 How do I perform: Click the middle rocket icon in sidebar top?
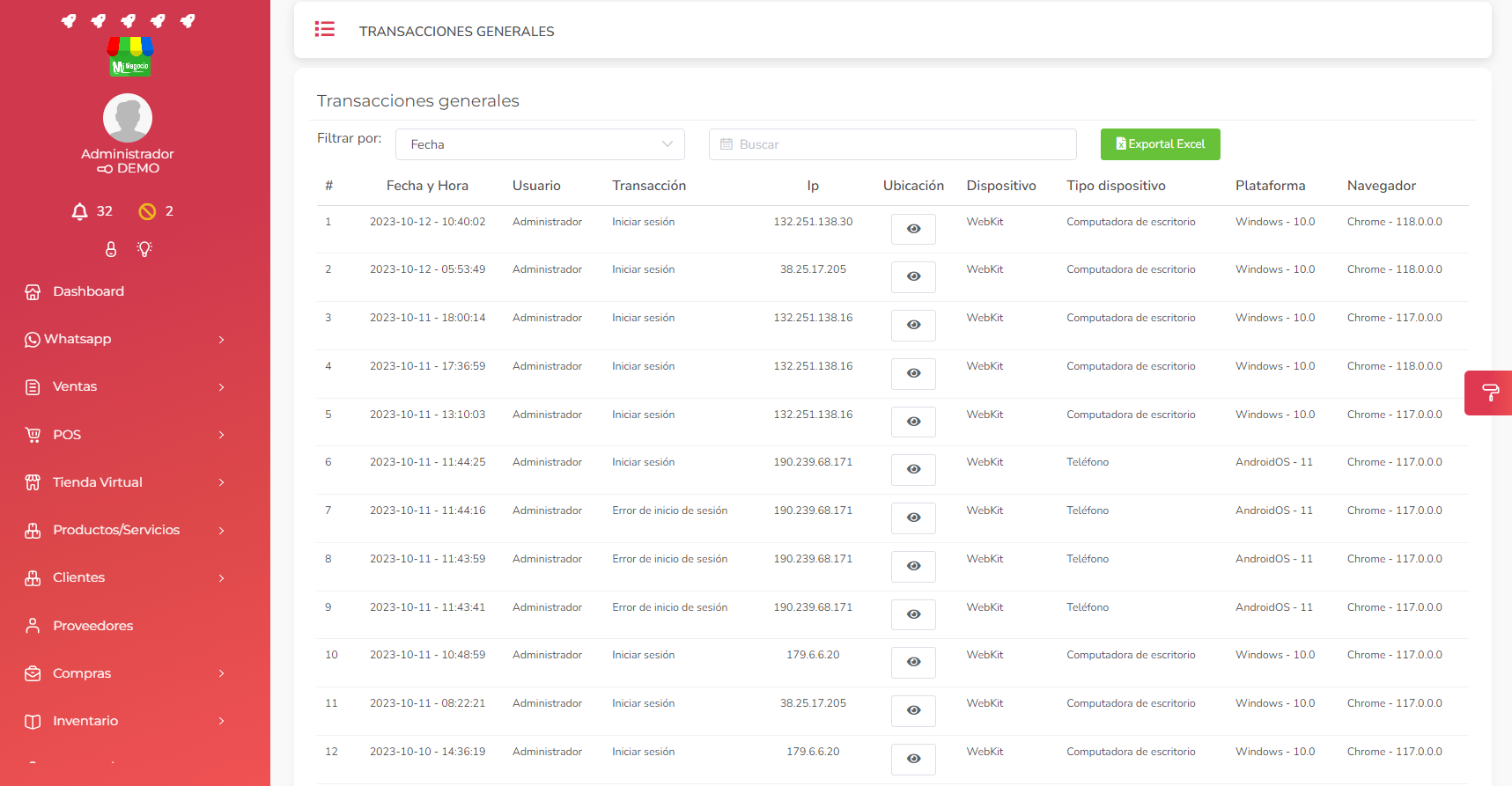click(x=128, y=20)
